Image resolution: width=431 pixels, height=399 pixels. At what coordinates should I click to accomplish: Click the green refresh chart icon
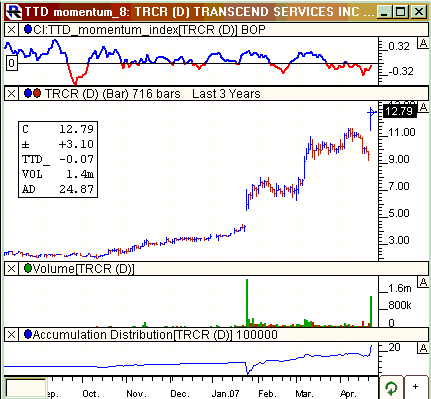pyautogui.click(x=391, y=388)
